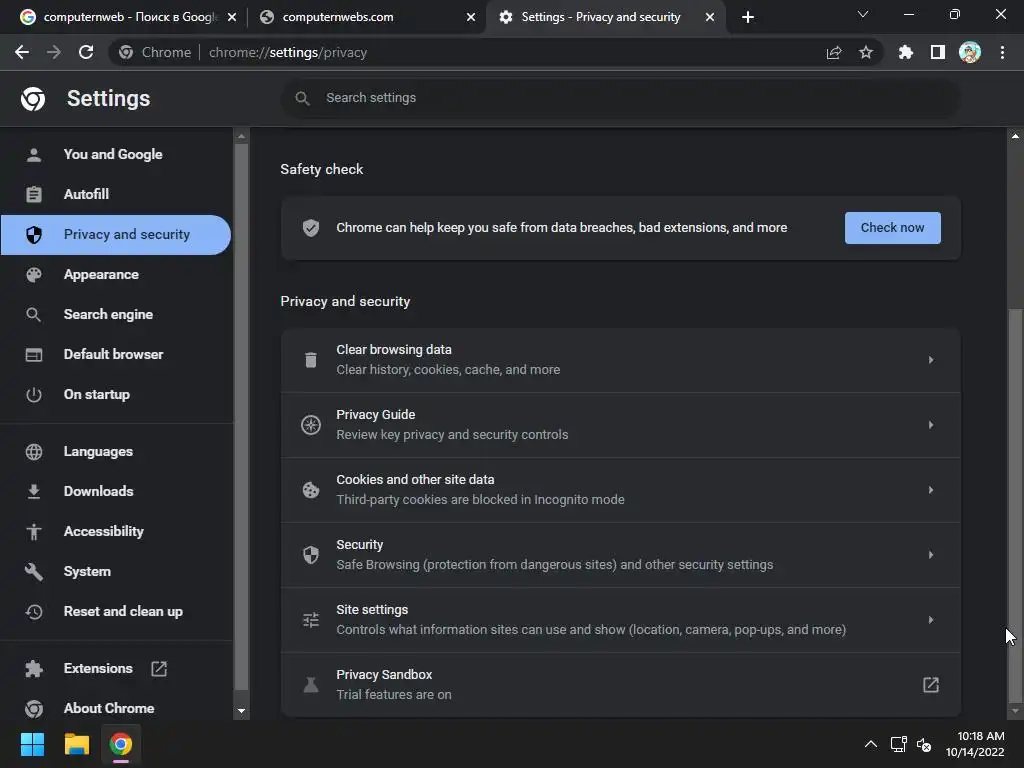1024x768 pixels.
Task: Open Privacy Sandbox external link icon
Action: pos(931,684)
